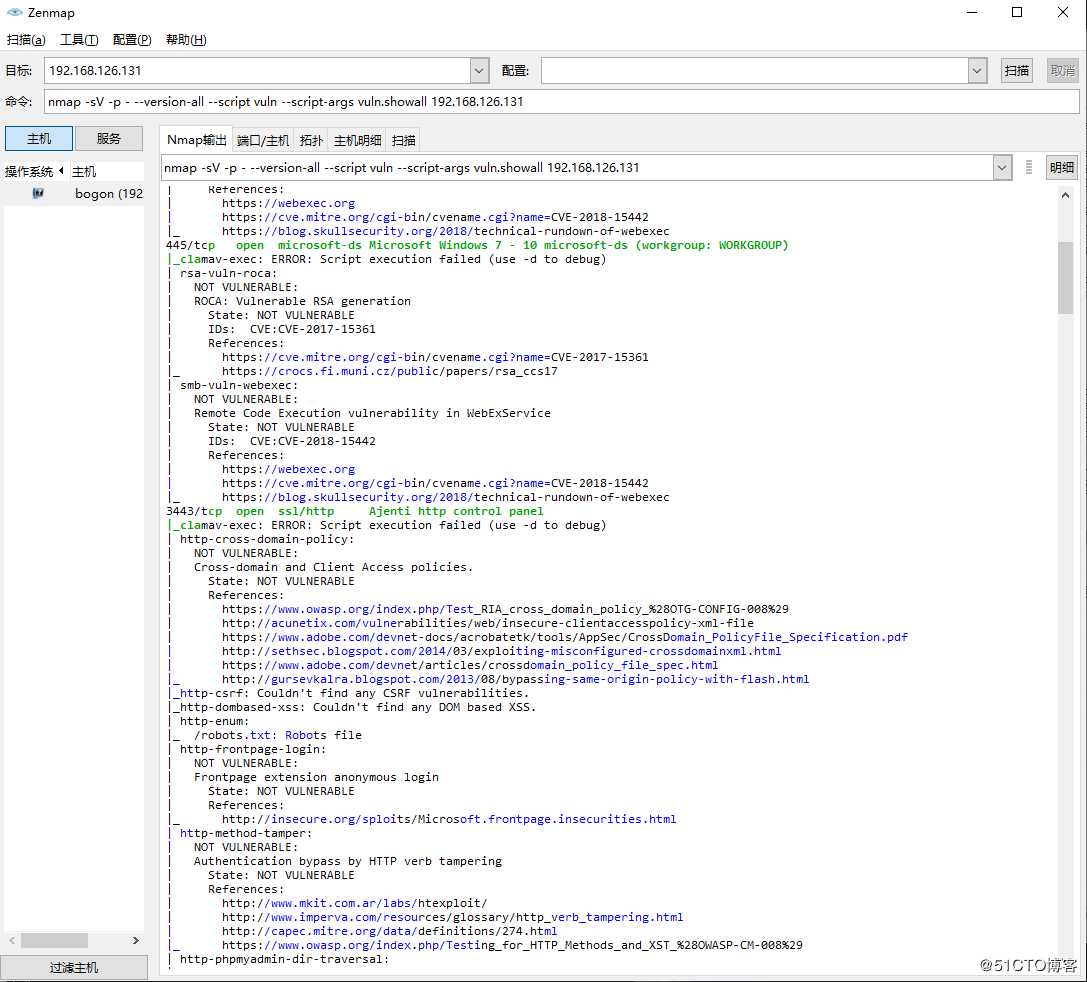Select the 服务 services button
The width and height of the screenshot is (1087, 982).
(x=109, y=139)
